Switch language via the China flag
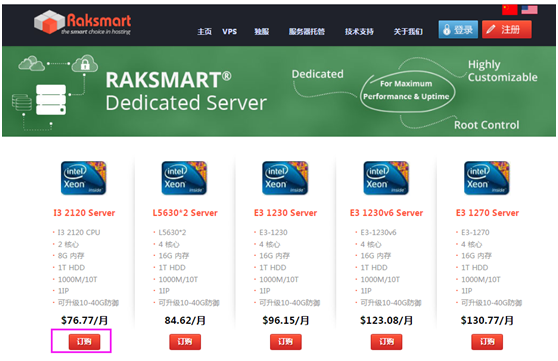558x361 pixels. point(510,10)
